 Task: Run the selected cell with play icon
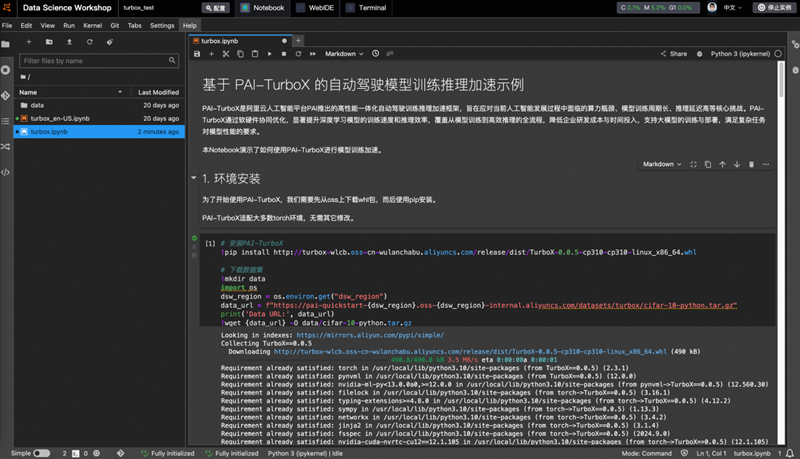[270, 54]
